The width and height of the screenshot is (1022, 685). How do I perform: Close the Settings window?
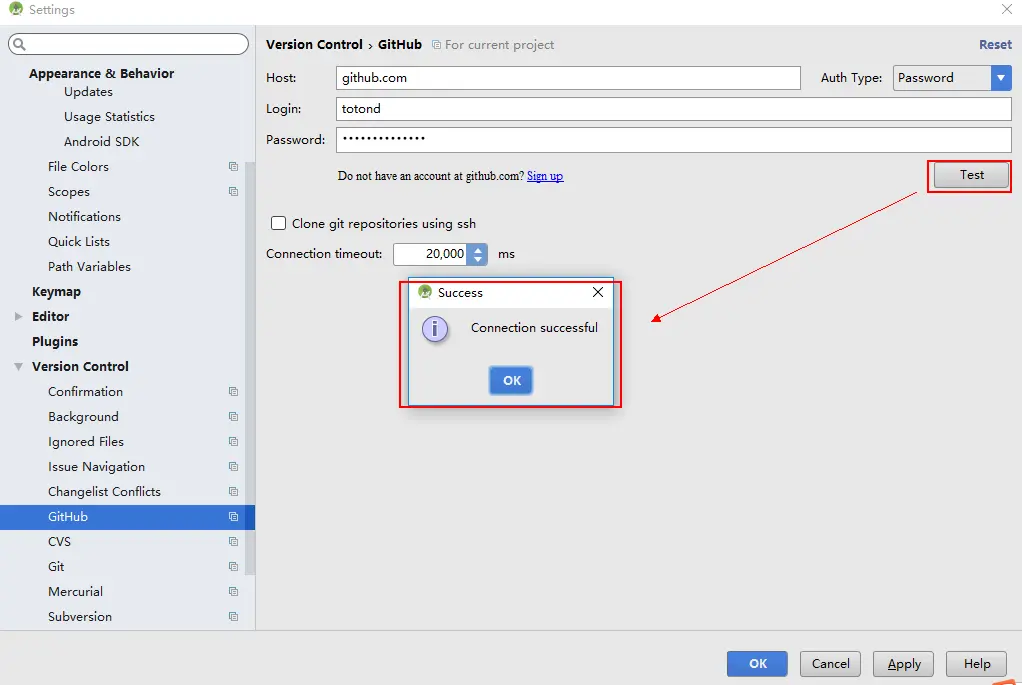(1006, 9)
